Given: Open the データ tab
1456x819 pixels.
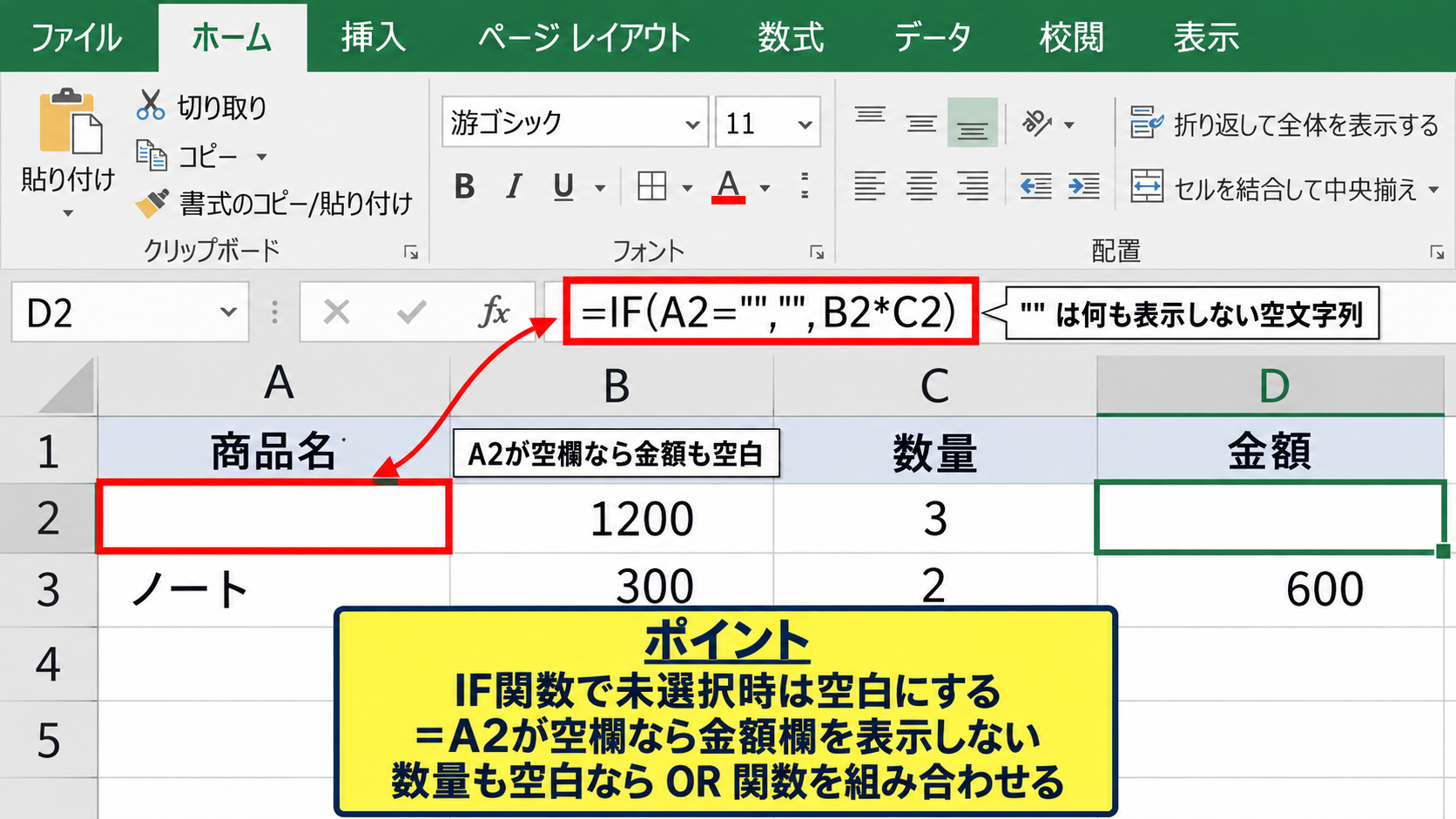Looking at the screenshot, I should click(x=933, y=37).
